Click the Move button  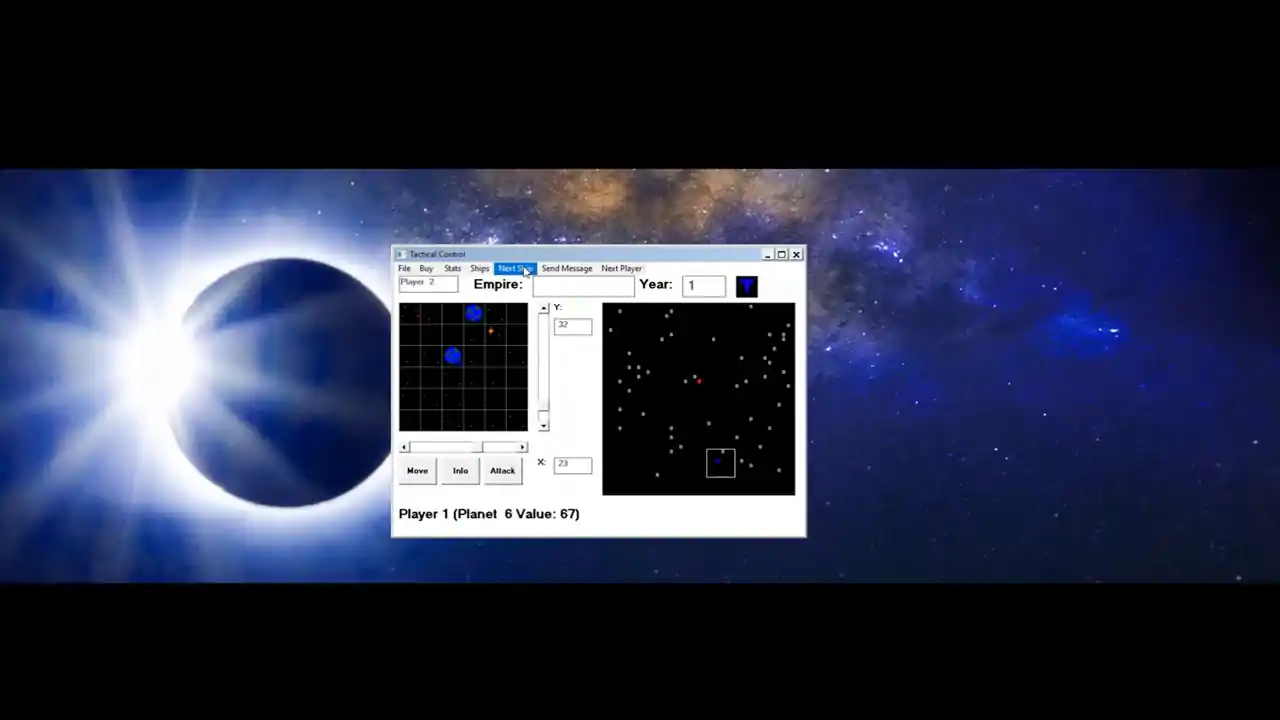click(x=418, y=470)
